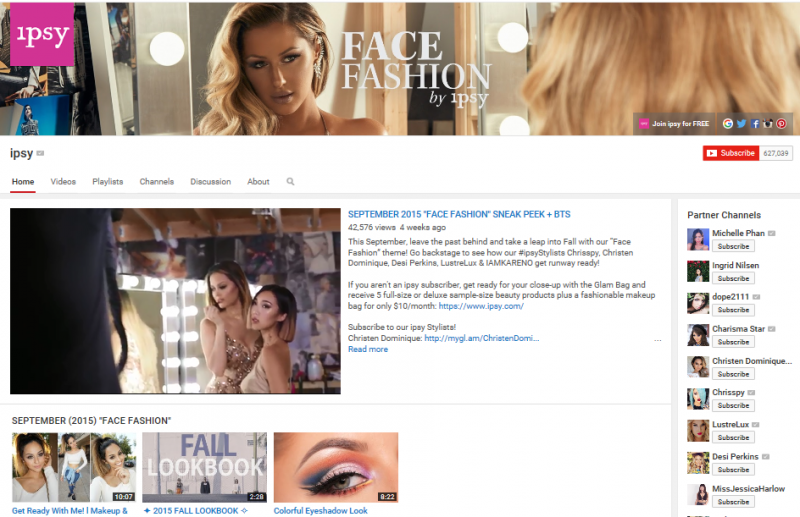
Task: Open September 2015 Face Fashion Sneak Peek title
Action: pos(459,214)
